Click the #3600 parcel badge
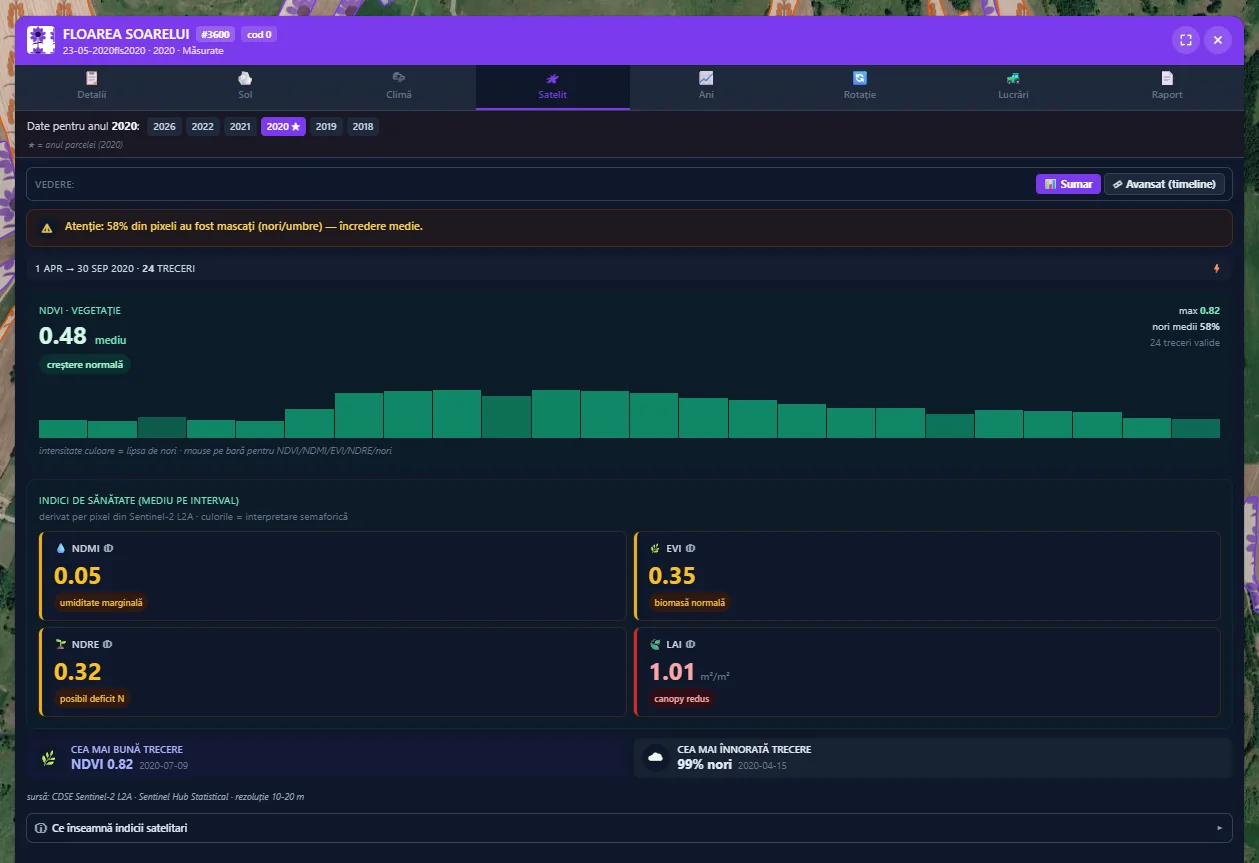1259x863 pixels. click(216, 34)
